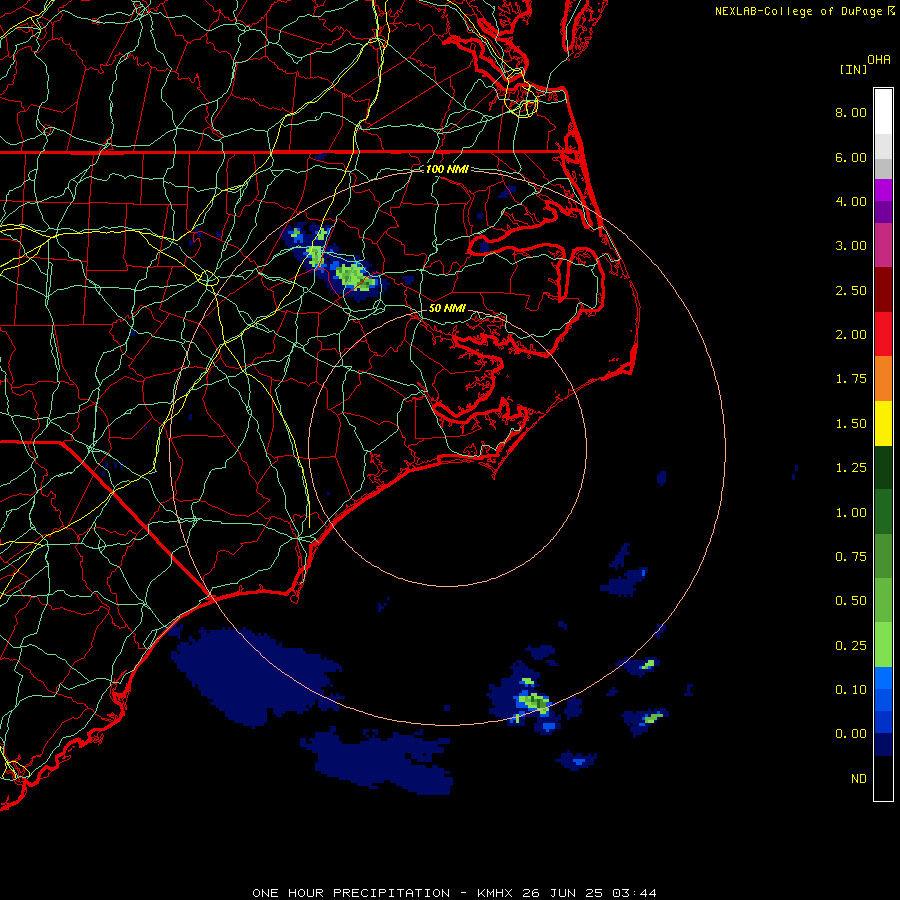Click the [IN] units label
The width and height of the screenshot is (900, 900).
(x=853, y=69)
